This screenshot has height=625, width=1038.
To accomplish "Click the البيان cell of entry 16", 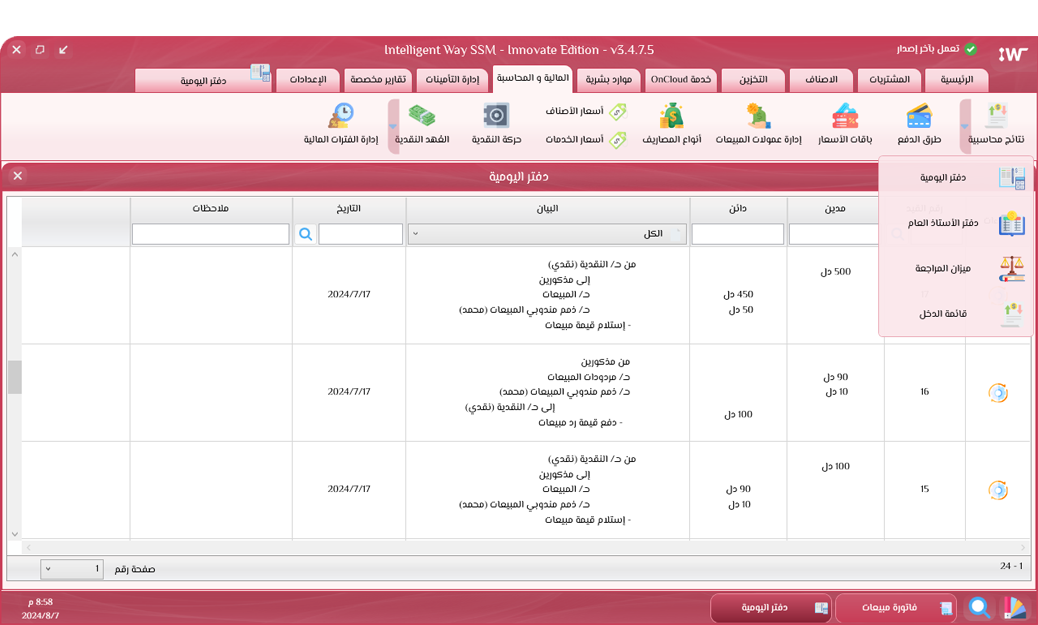I will (547, 392).
